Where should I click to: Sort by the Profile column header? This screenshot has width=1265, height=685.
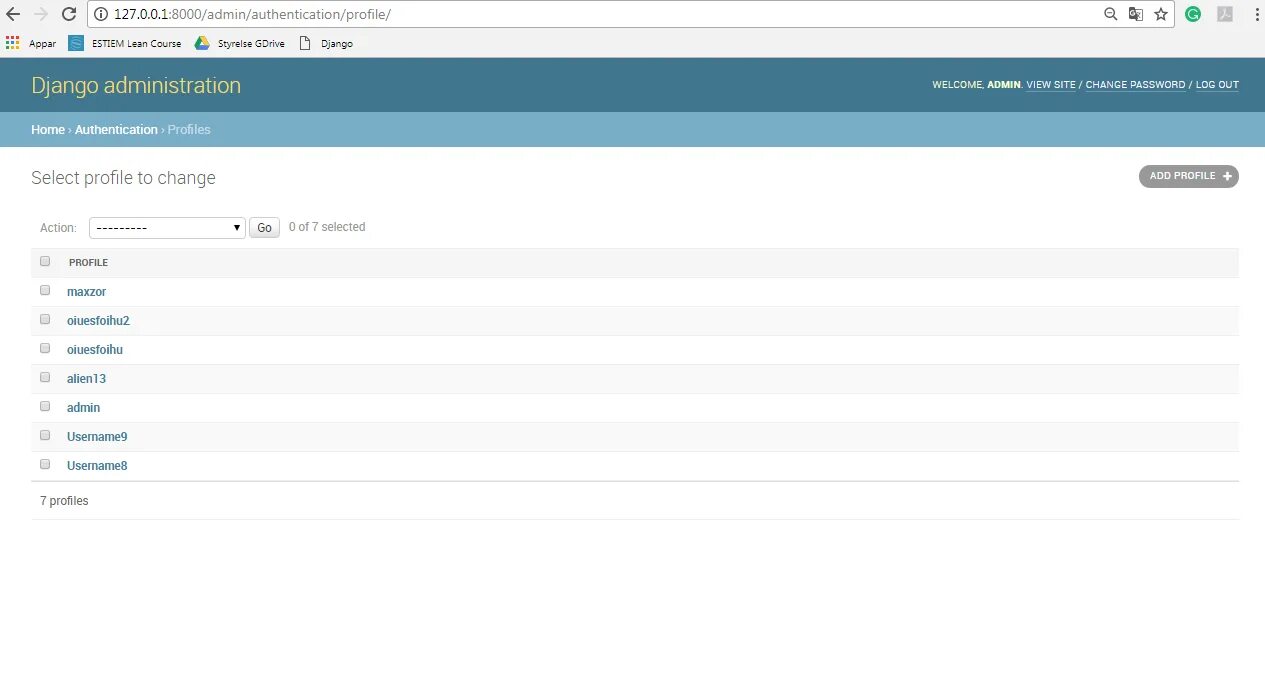point(88,262)
